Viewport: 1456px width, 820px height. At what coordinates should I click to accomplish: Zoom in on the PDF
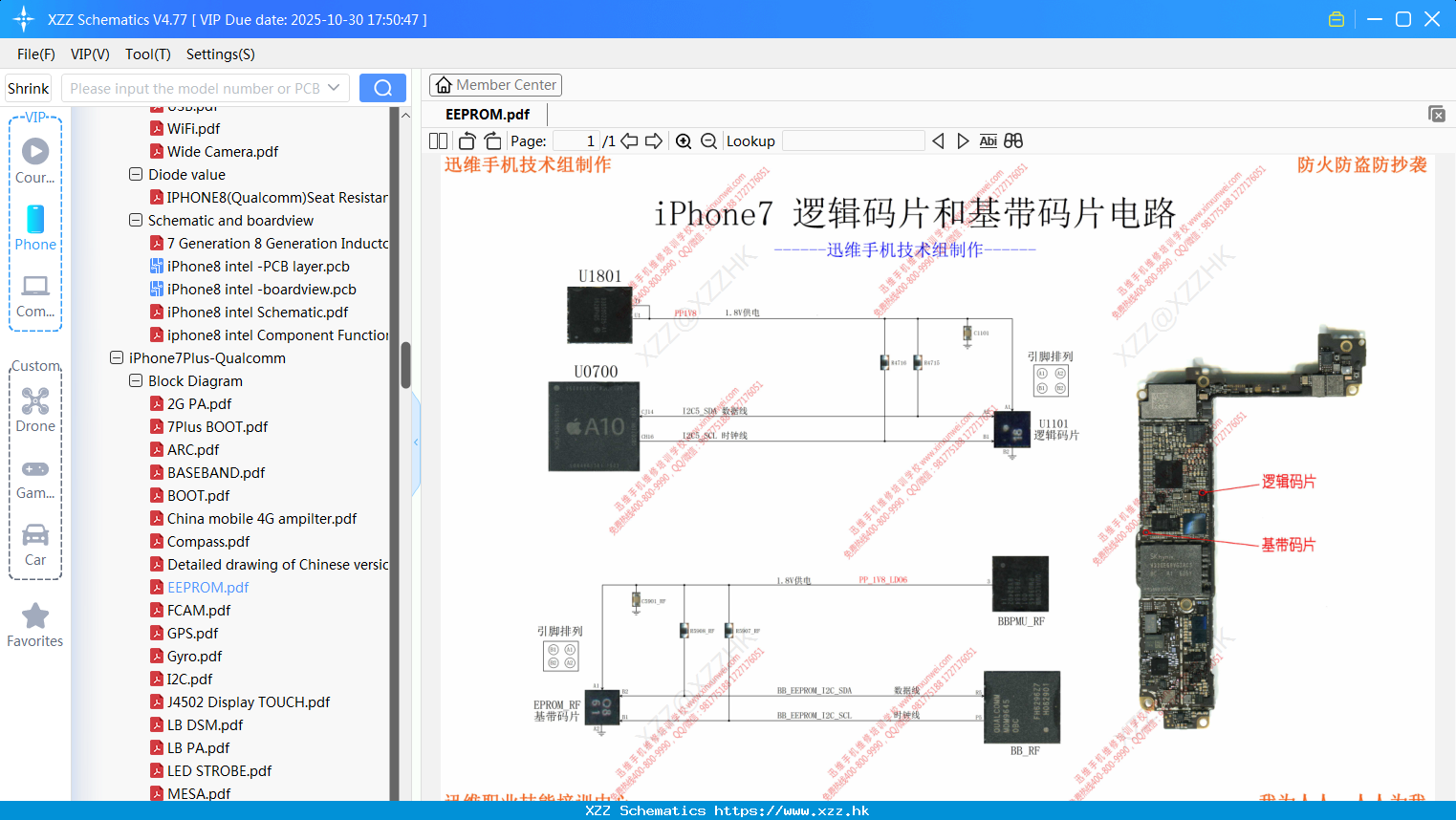tap(684, 140)
